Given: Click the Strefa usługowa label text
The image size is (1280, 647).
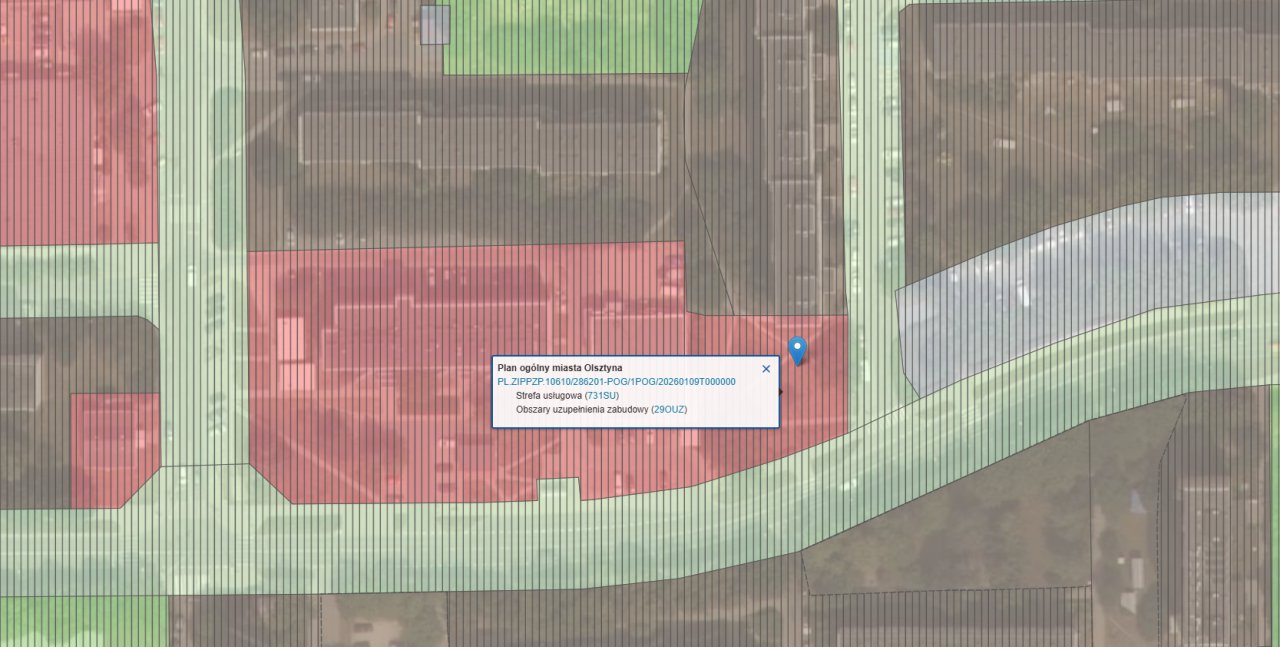Looking at the screenshot, I should tap(549, 396).
